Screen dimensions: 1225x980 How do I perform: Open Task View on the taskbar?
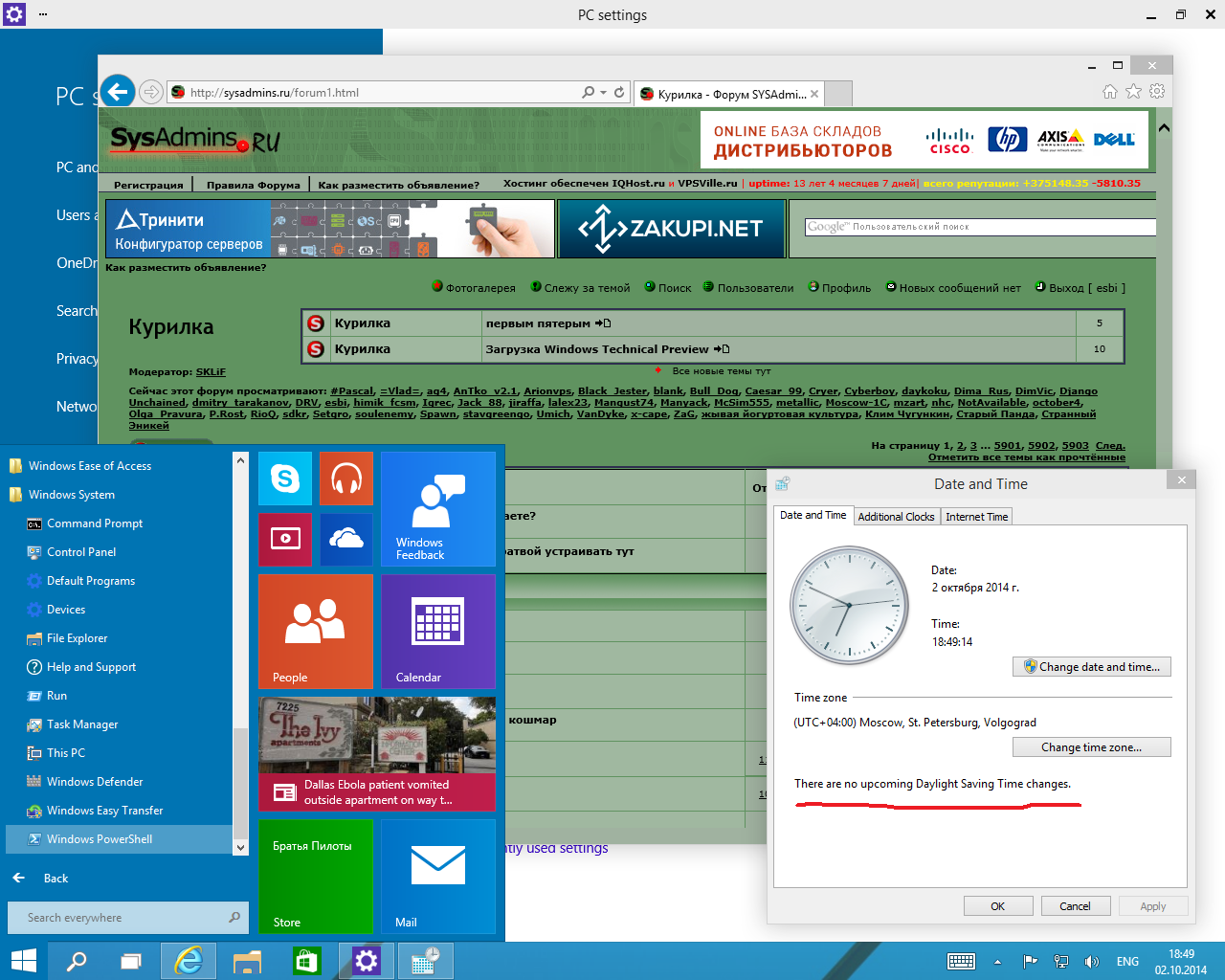point(130,961)
